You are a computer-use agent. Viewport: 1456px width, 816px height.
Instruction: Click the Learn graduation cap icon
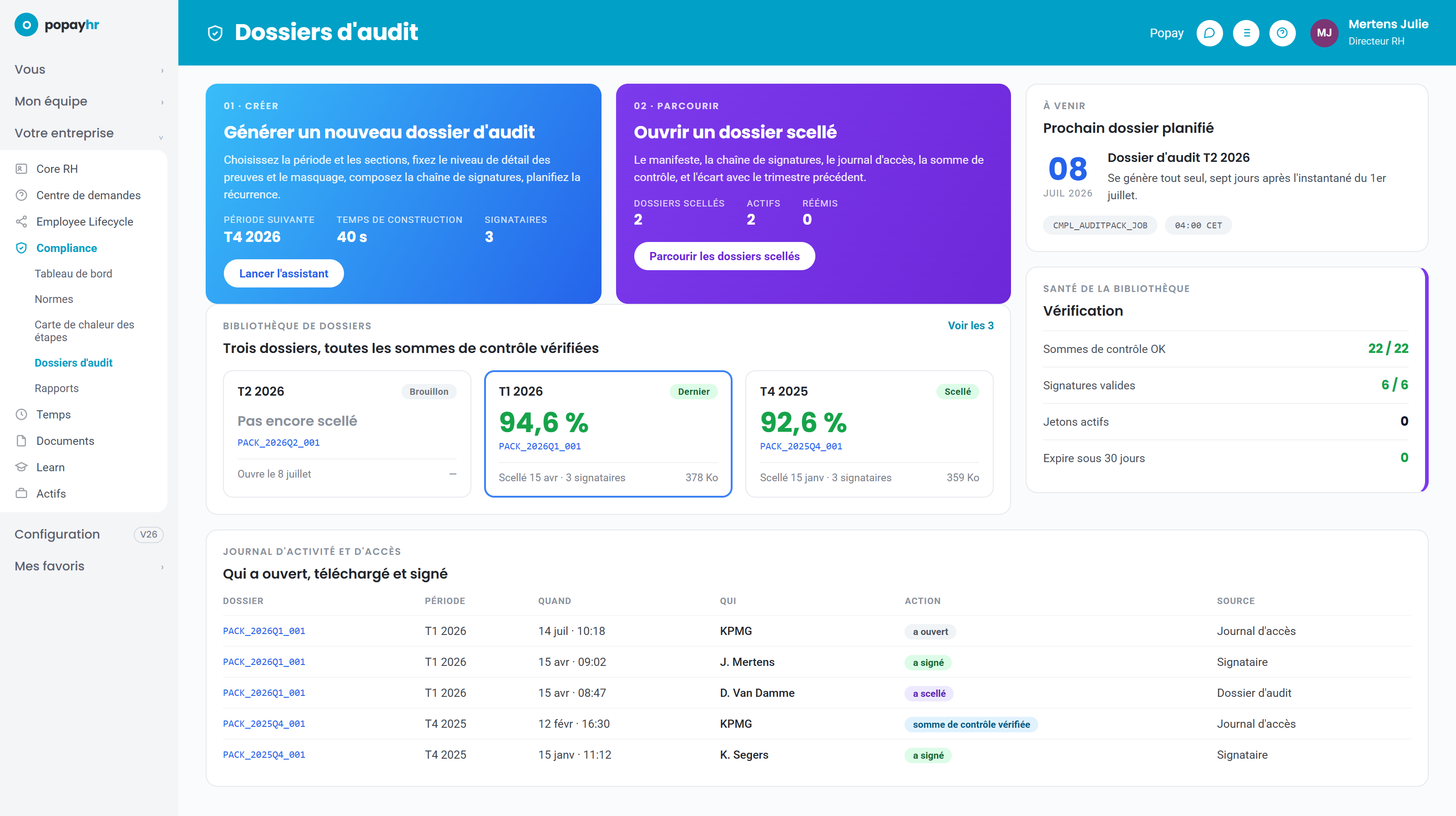[21, 467]
